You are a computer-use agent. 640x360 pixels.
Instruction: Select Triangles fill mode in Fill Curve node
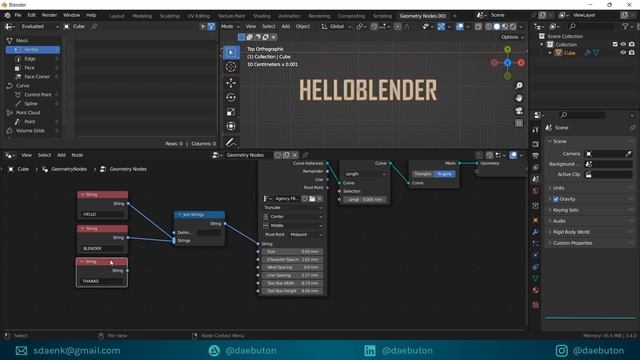tap(423, 174)
